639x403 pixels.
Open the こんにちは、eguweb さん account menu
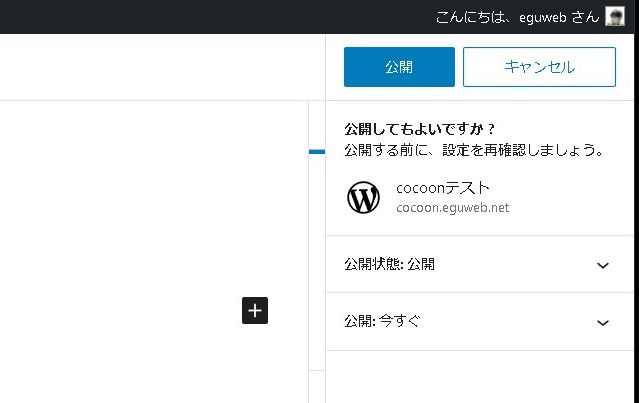click(x=518, y=17)
